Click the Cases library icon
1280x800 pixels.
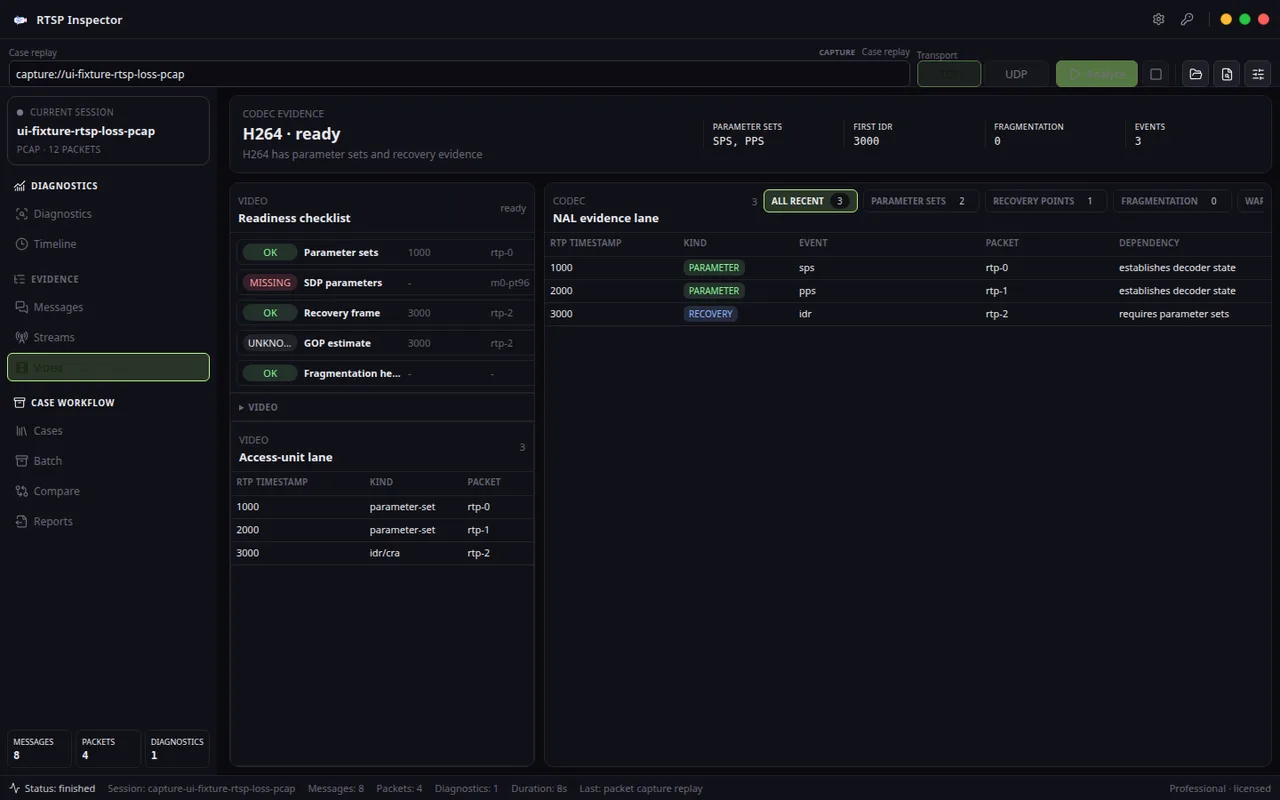coord(22,431)
